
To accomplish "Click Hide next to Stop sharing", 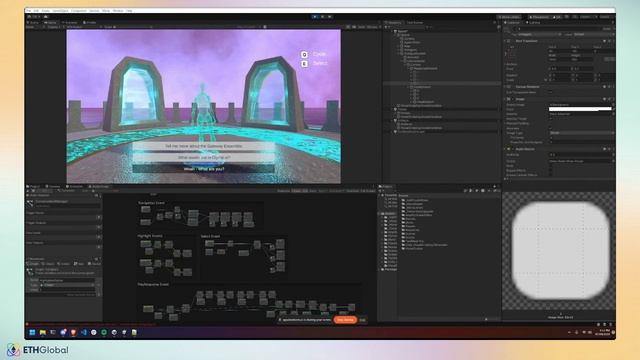I will point(362,320).
